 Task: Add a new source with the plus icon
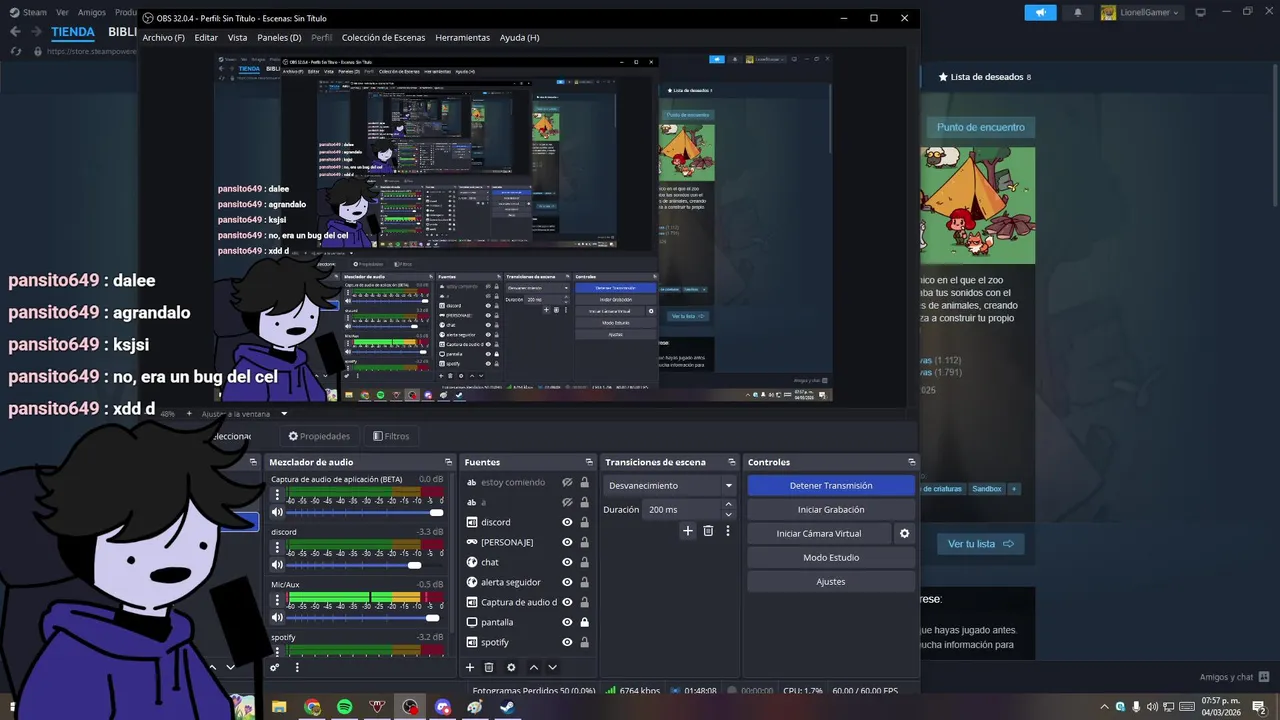click(470, 667)
